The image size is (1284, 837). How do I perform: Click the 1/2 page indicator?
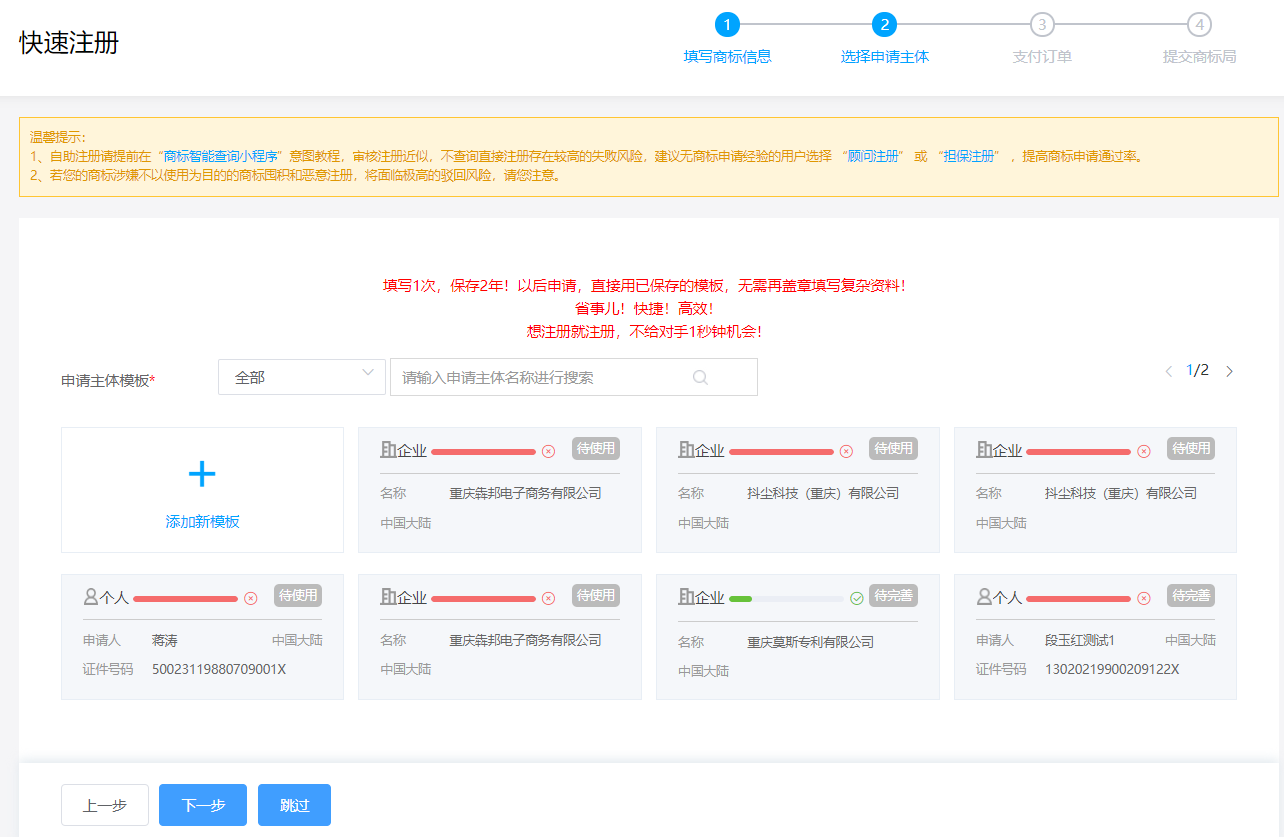(x=1197, y=370)
